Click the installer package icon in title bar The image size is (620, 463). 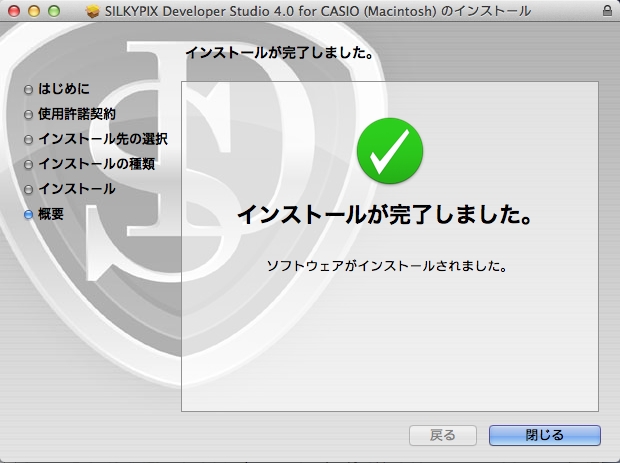click(x=93, y=11)
